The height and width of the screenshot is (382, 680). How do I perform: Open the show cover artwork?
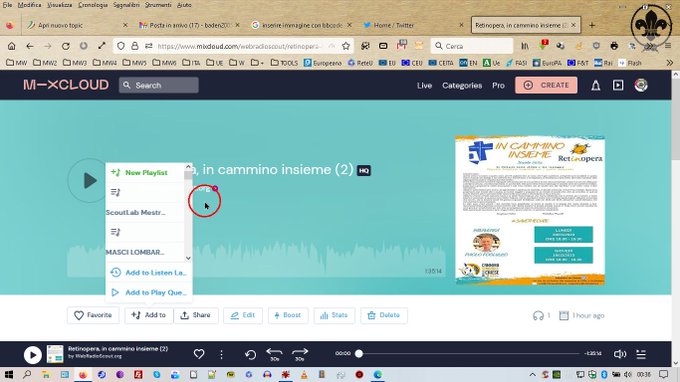coord(530,211)
